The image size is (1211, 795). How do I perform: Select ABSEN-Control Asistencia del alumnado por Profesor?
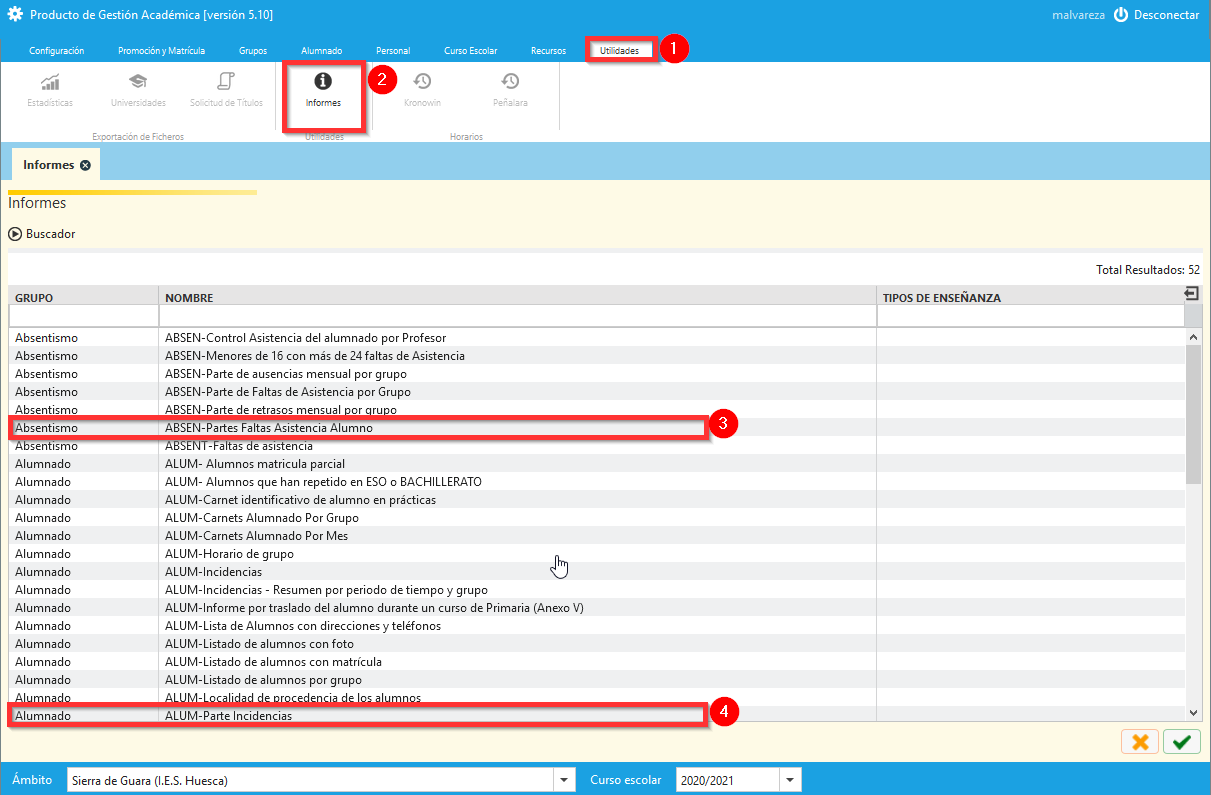pos(596,338)
